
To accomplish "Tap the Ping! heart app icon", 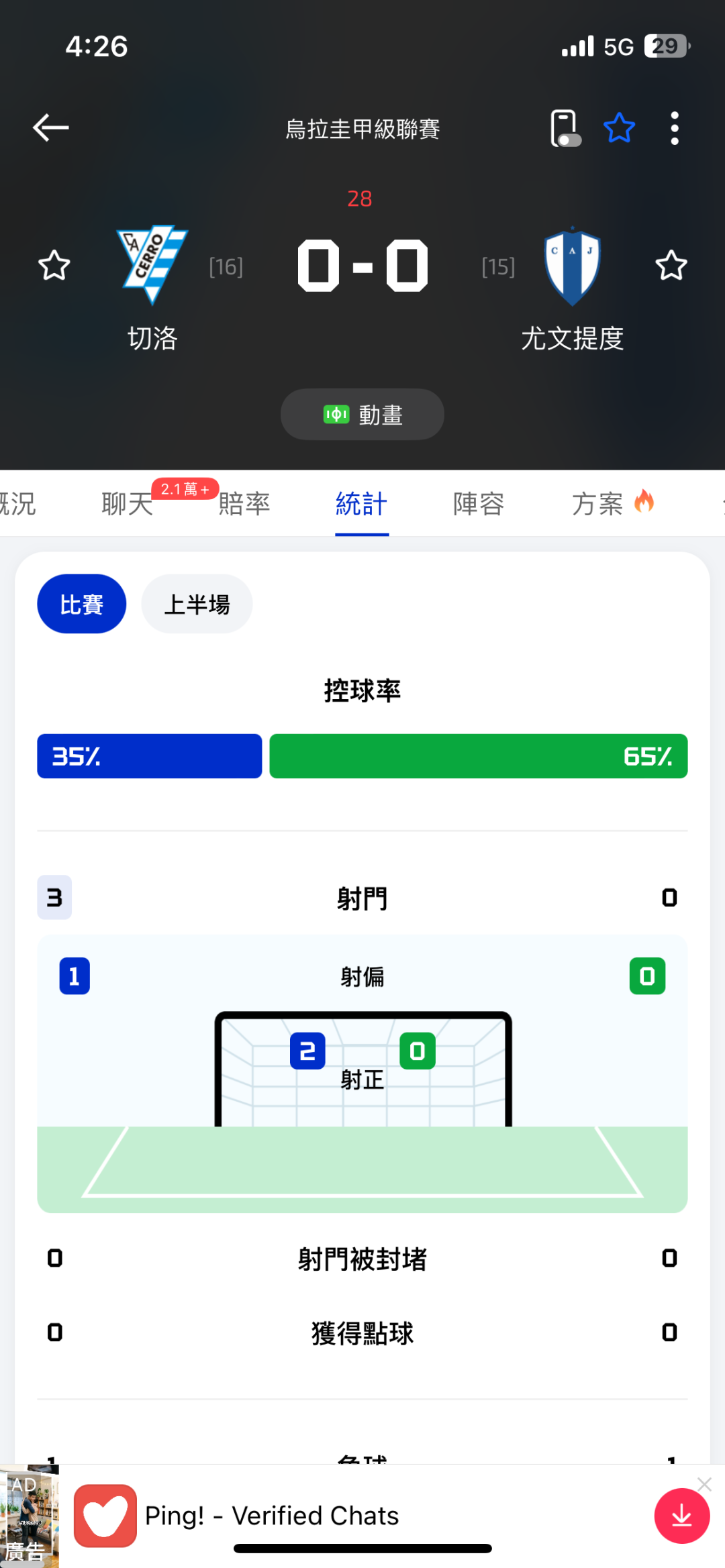I will click(105, 1516).
